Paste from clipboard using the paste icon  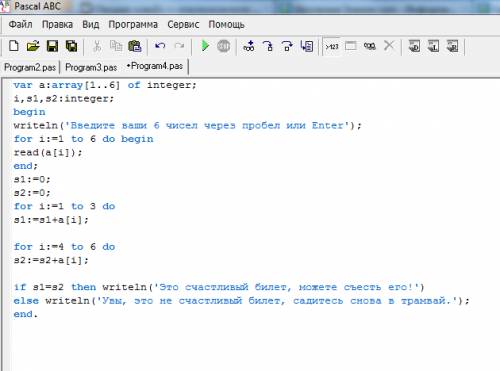tap(135, 46)
